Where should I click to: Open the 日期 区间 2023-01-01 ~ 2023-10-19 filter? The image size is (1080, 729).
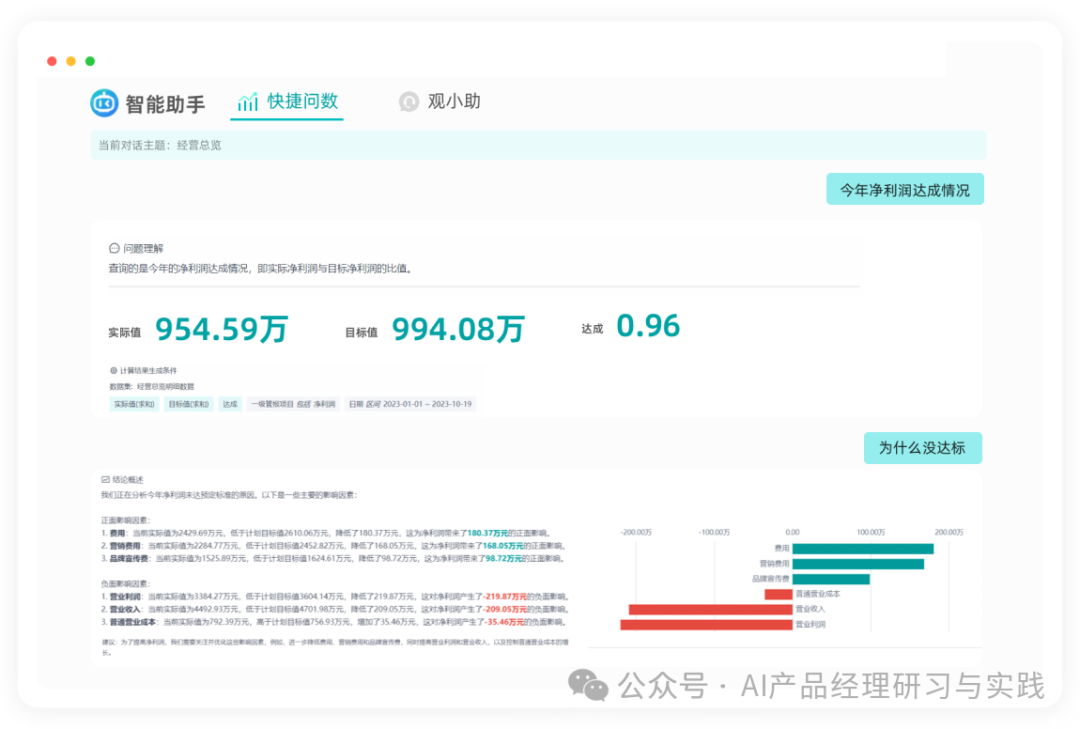click(x=410, y=404)
